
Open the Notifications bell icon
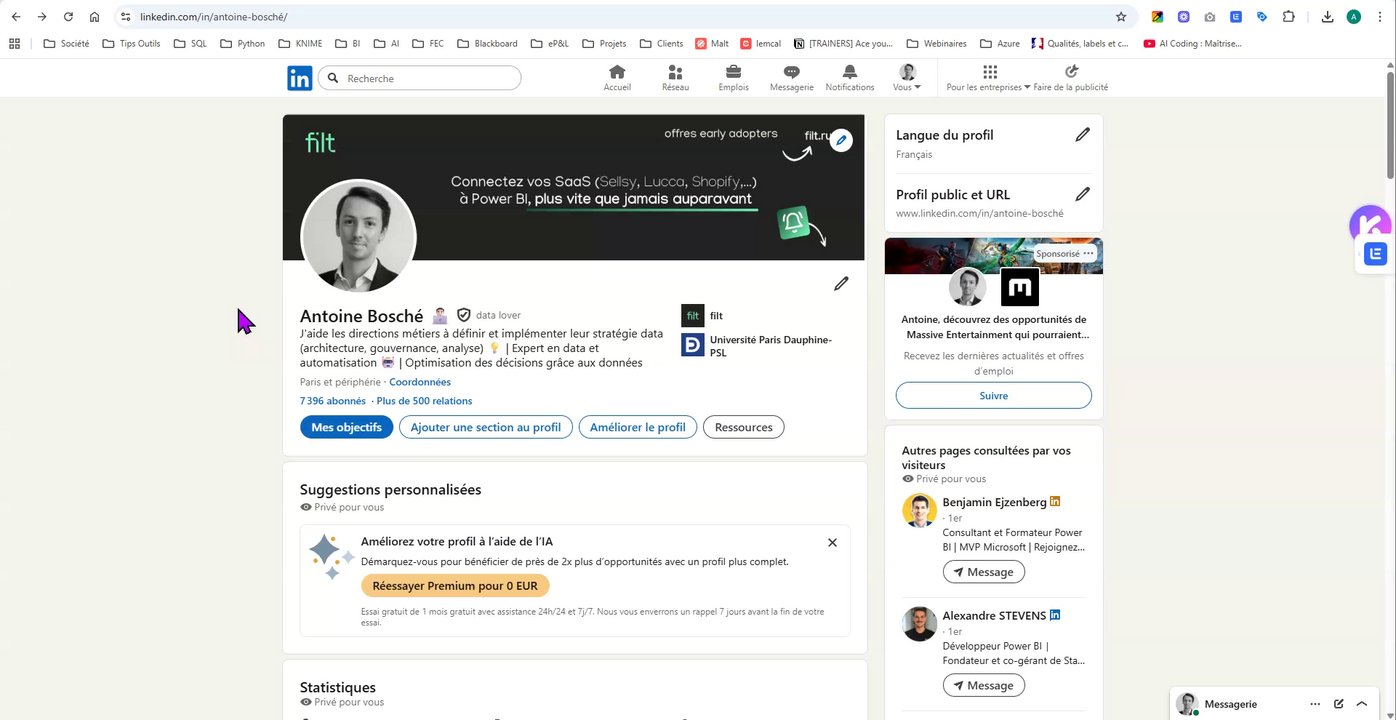pyautogui.click(x=850, y=78)
